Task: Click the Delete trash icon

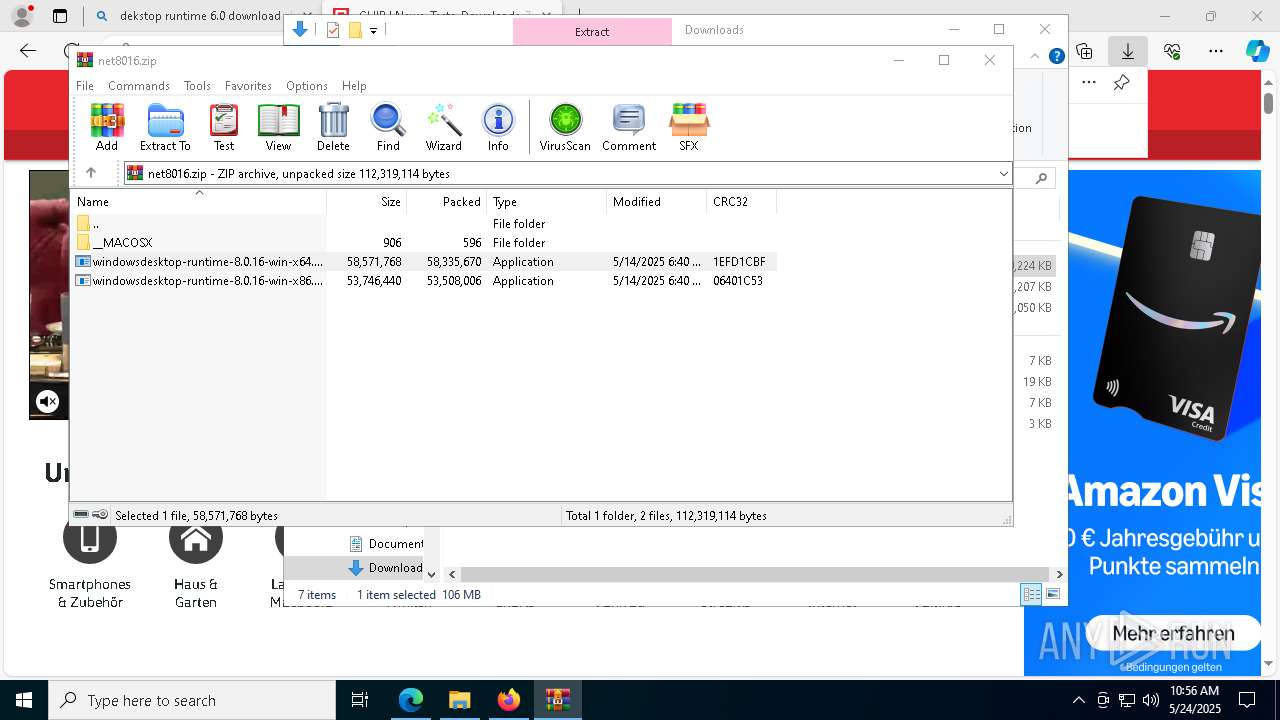Action: 333,127
